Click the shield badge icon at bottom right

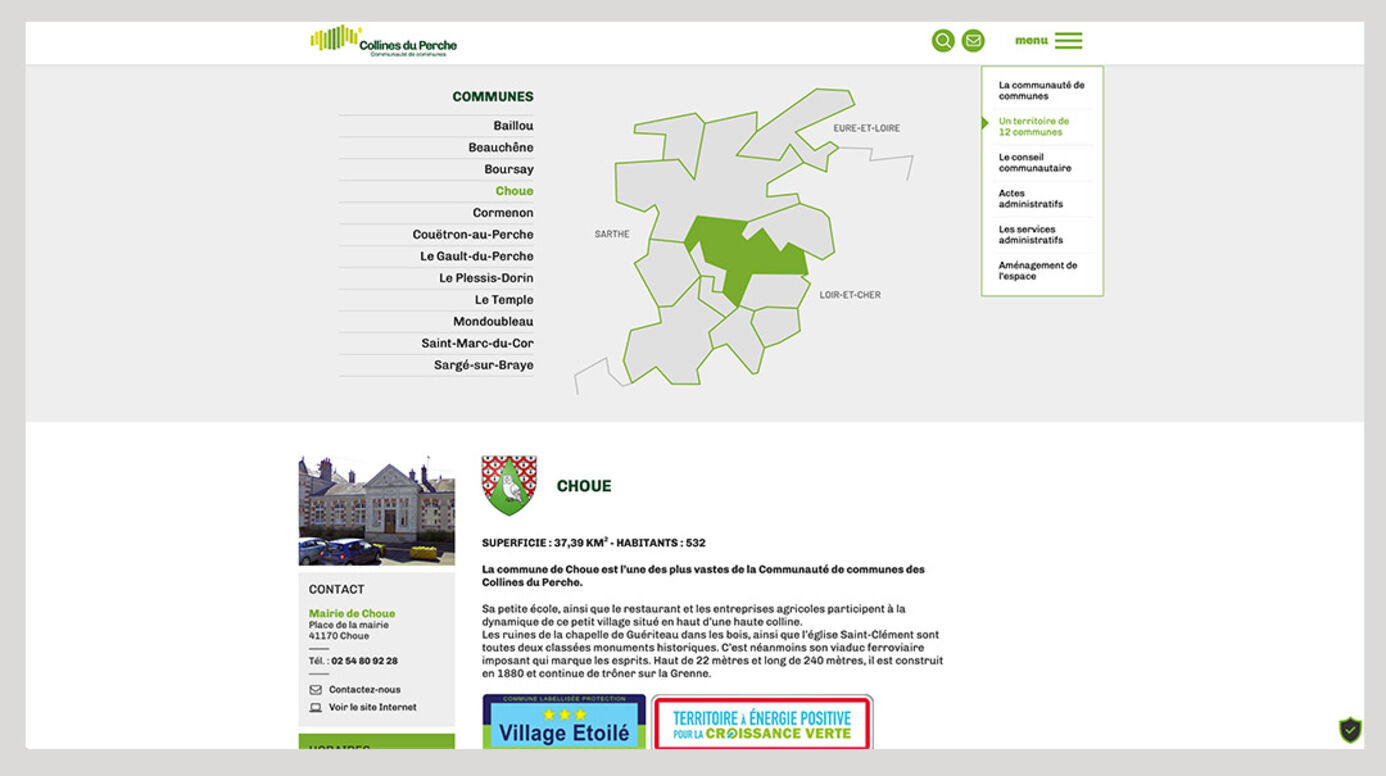pyautogui.click(x=1350, y=730)
